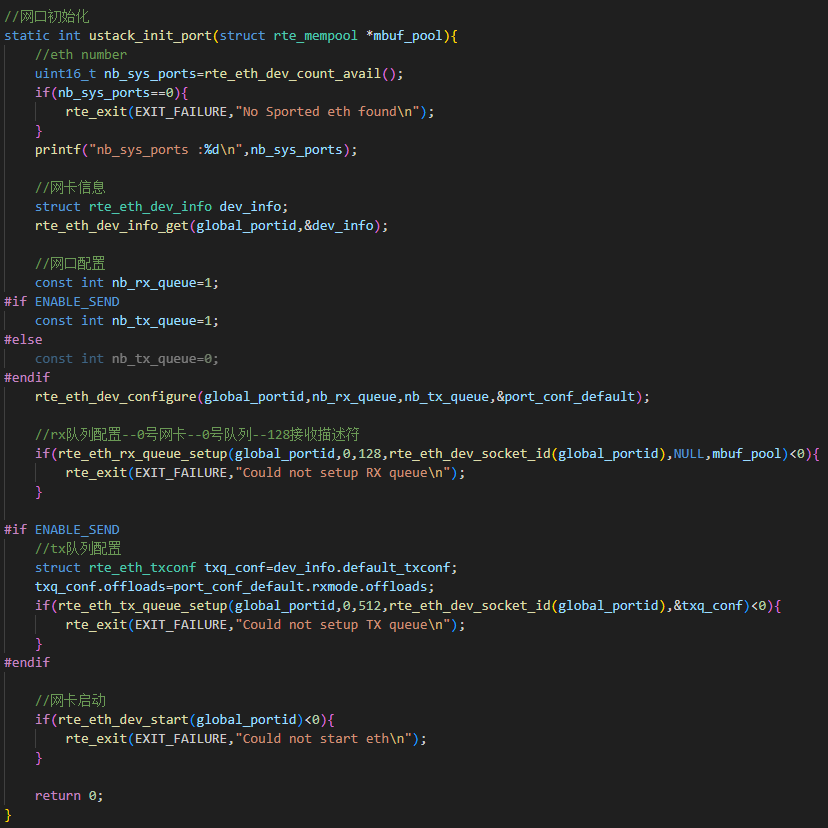
Task: Click the comment "//网卡信息"
Action: coord(70,187)
